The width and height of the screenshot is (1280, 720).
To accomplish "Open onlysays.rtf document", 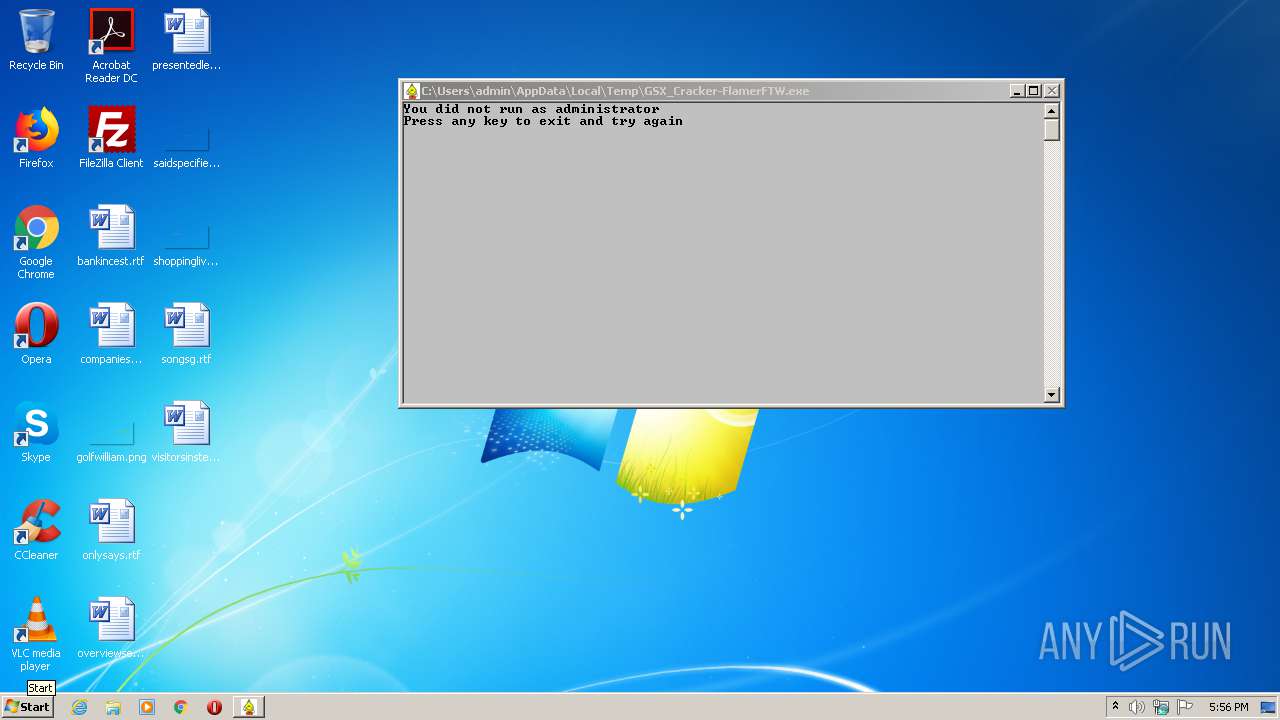I will tap(111, 530).
